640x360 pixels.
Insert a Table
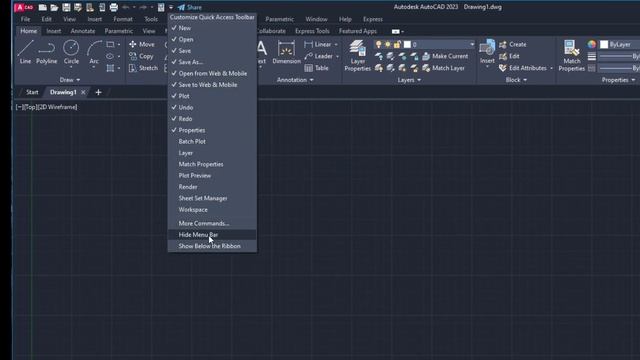[316, 68]
